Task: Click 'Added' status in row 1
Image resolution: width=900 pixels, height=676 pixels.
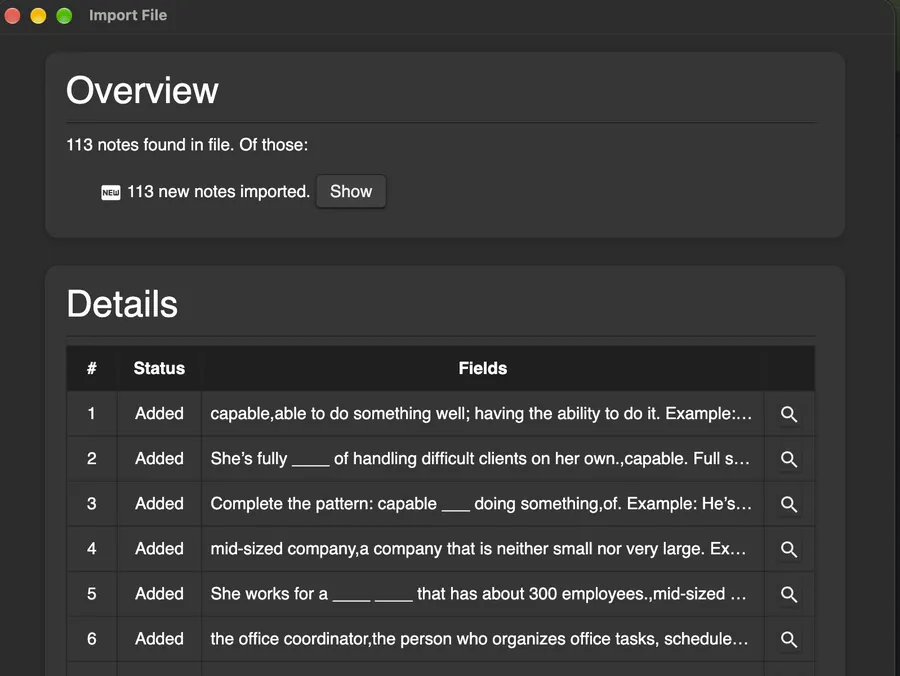Action: tap(159, 414)
